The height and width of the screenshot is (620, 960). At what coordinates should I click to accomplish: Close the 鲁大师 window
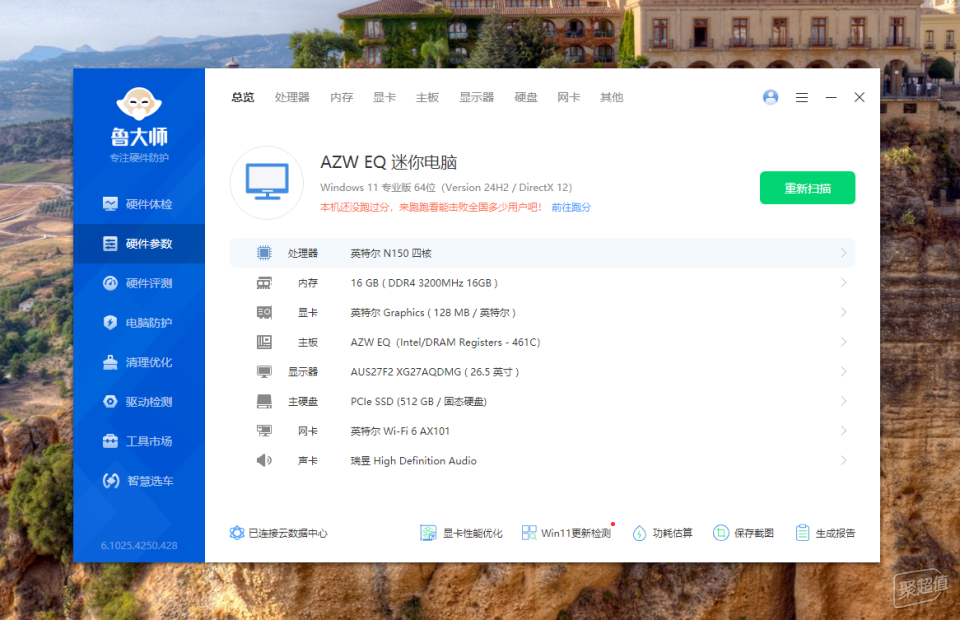(x=859, y=97)
